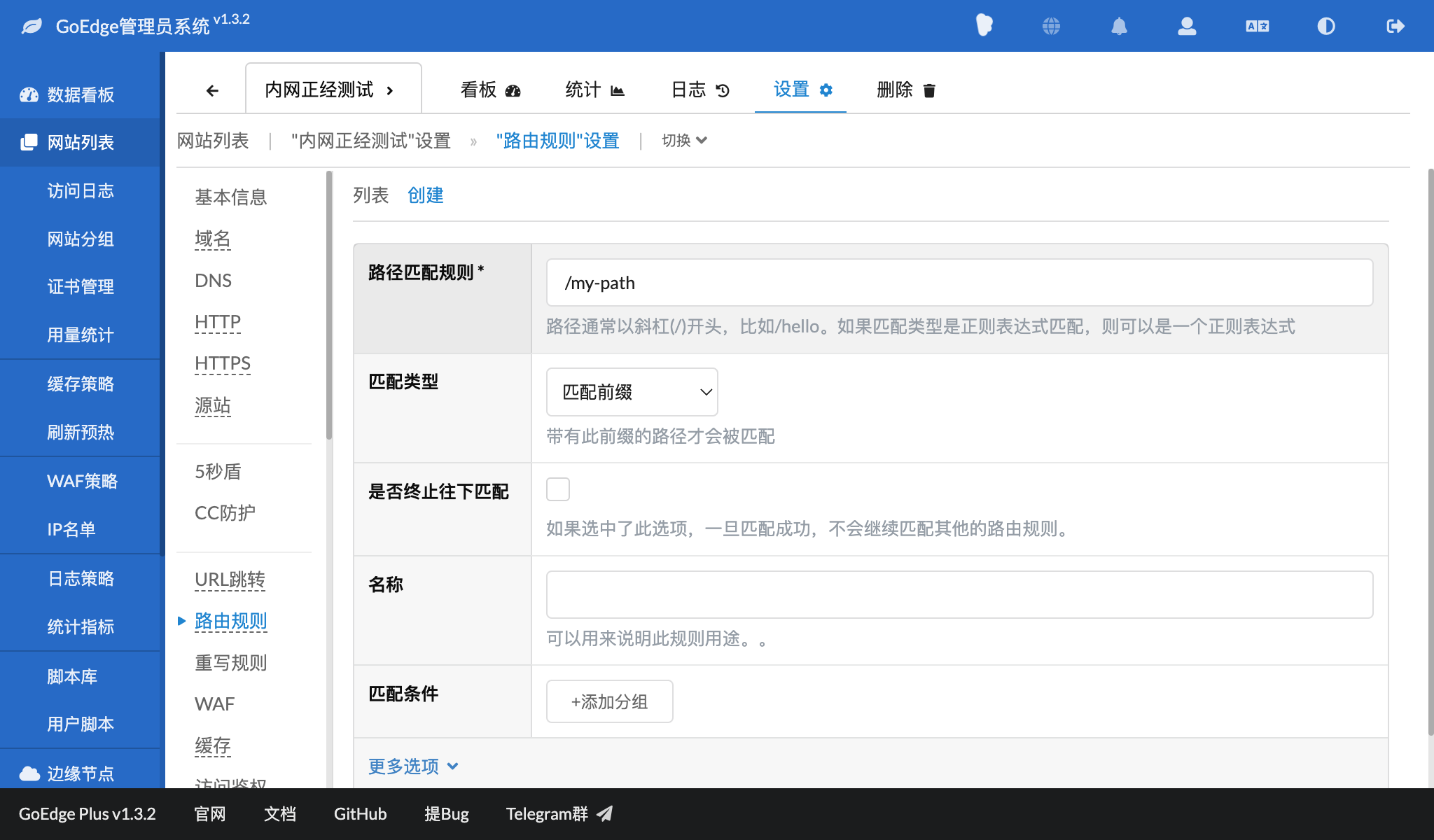Click the back arrow icon
Image resolution: width=1434 pixels, height=840 pixels.
click(x=212, y=90)
